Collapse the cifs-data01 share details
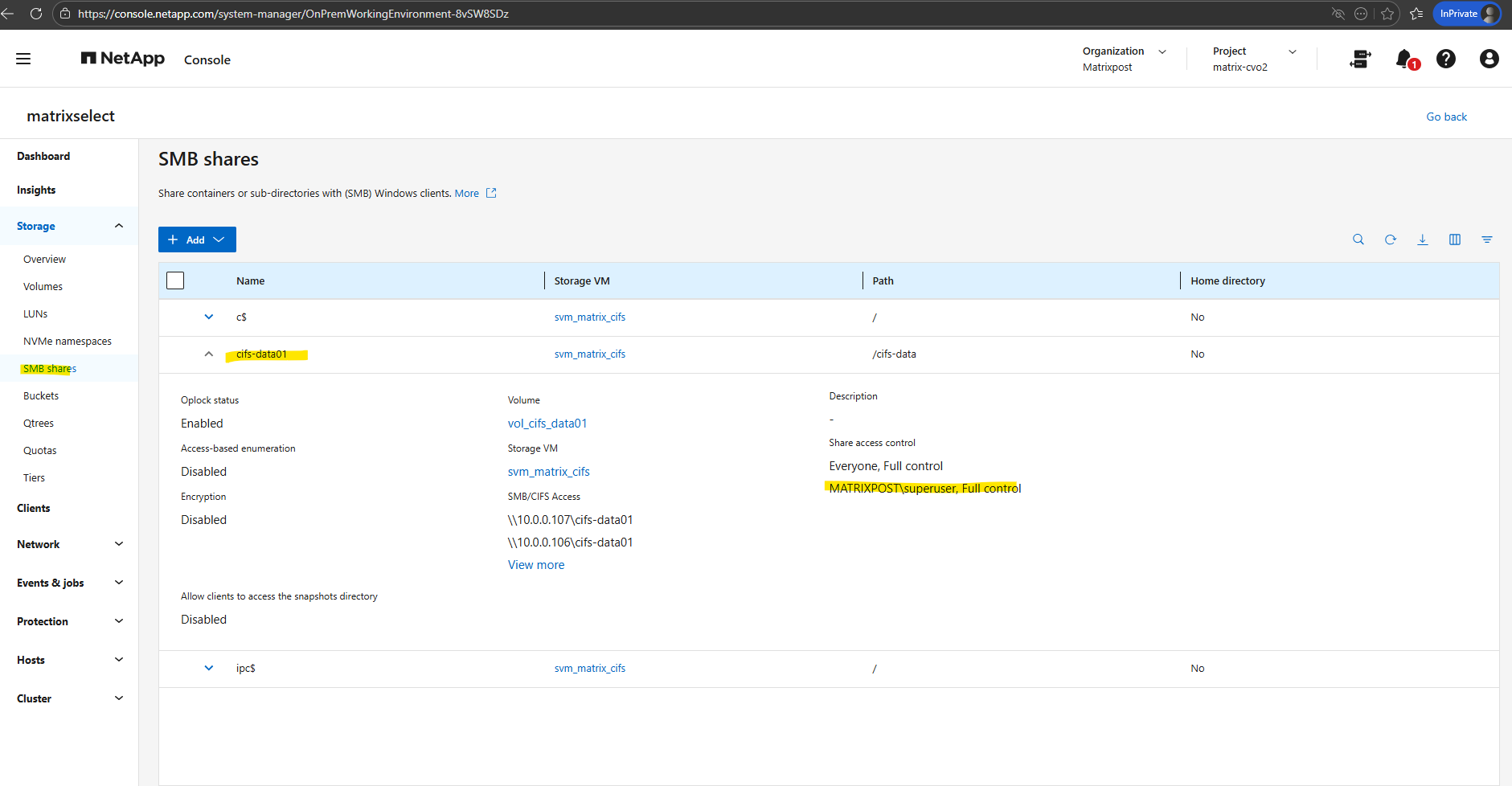The width and height of the screenshot is (1512, 786). coord(209,354)
